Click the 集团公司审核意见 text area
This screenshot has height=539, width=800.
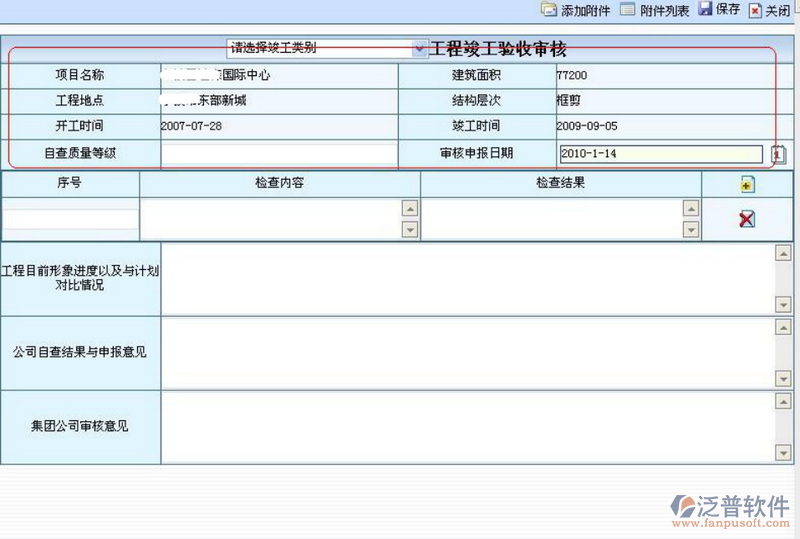tap(468, 426)
